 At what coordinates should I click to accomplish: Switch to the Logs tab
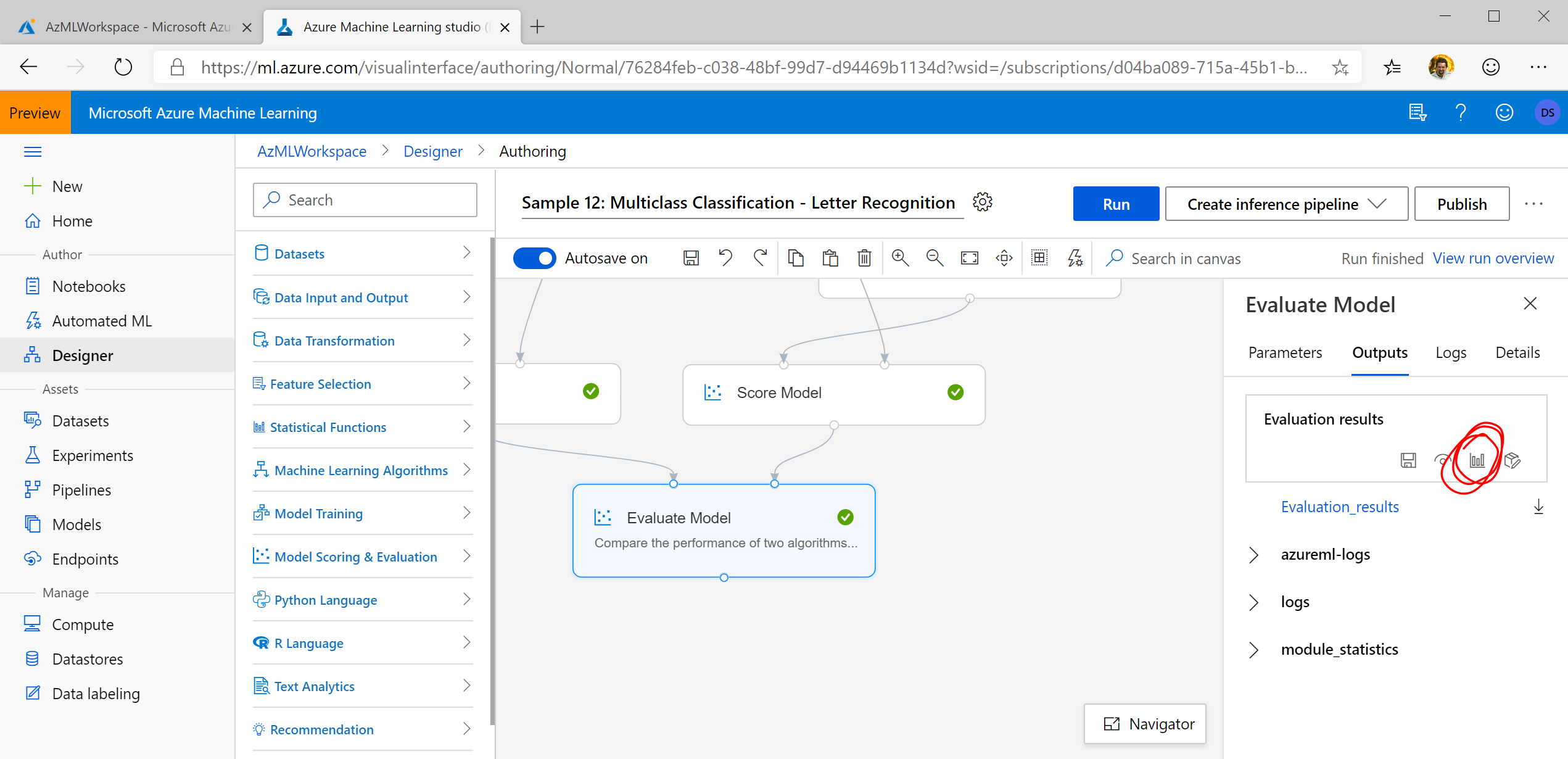pos(1450,353)
